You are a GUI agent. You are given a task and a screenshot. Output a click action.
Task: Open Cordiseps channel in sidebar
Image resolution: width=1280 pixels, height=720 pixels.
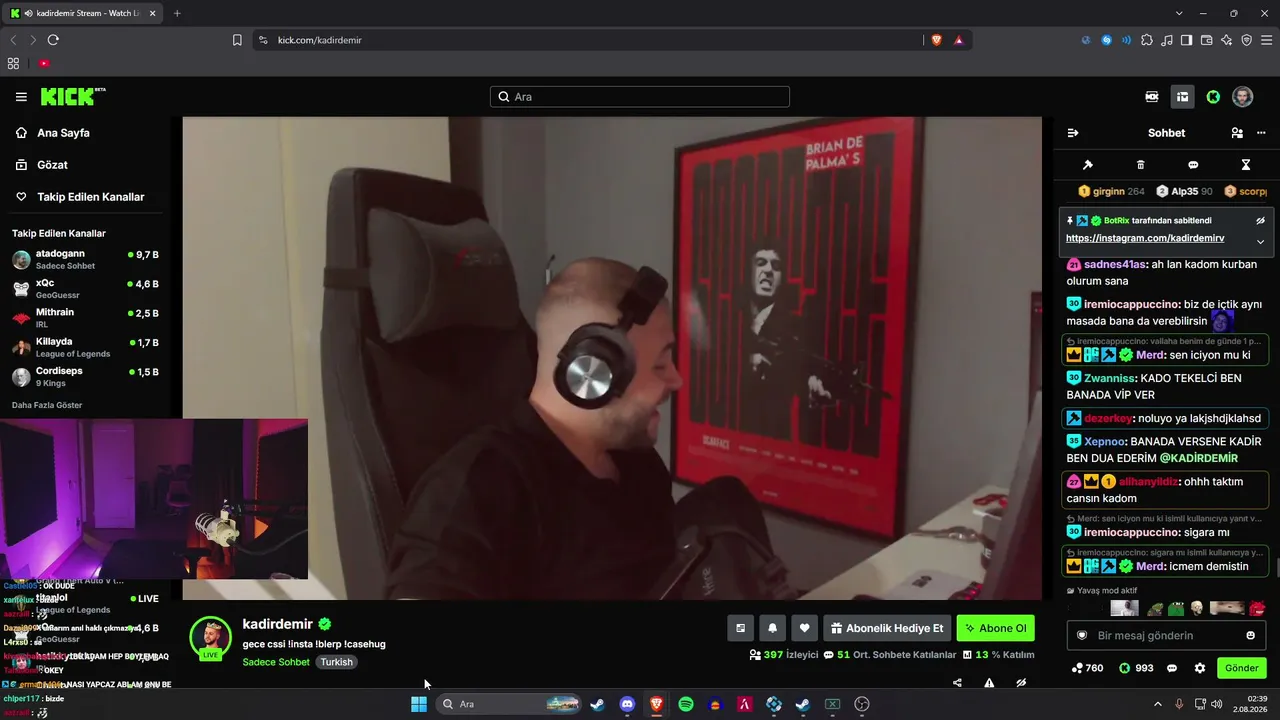[85, 376]
